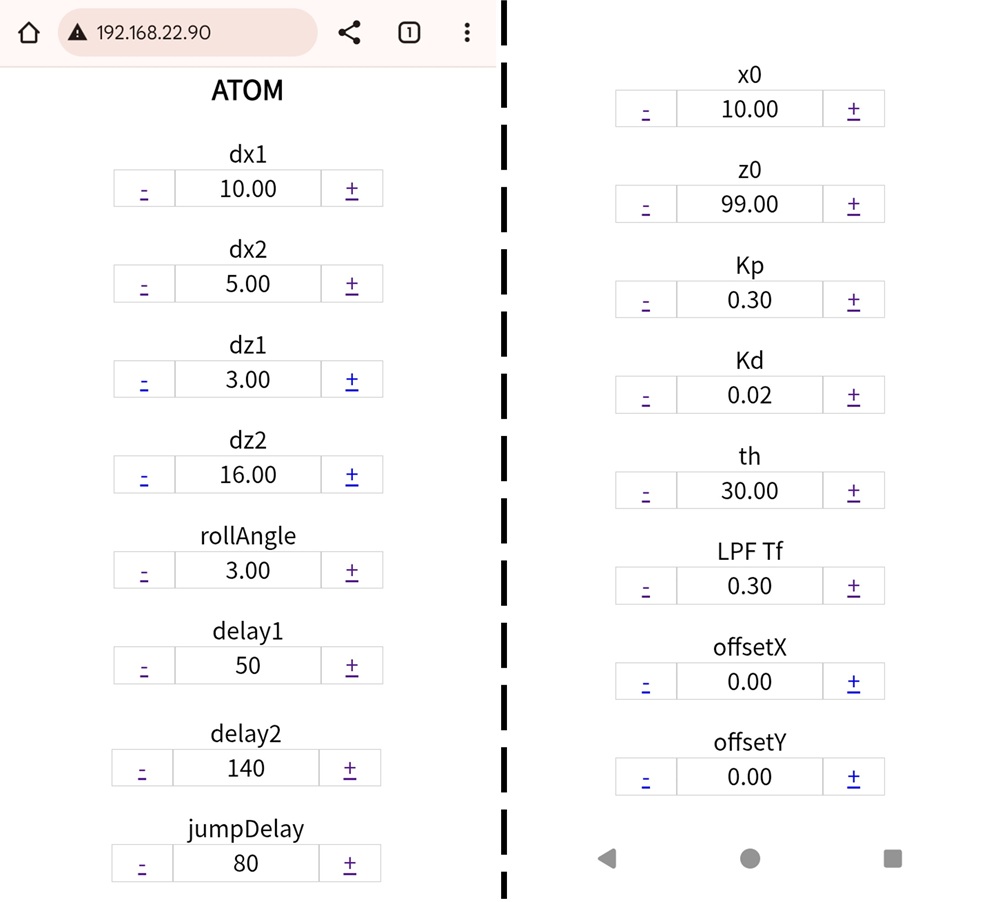This screenshot has width=1000, height=902.
Task: Tap the browser home icon
Action: [29, 33]
